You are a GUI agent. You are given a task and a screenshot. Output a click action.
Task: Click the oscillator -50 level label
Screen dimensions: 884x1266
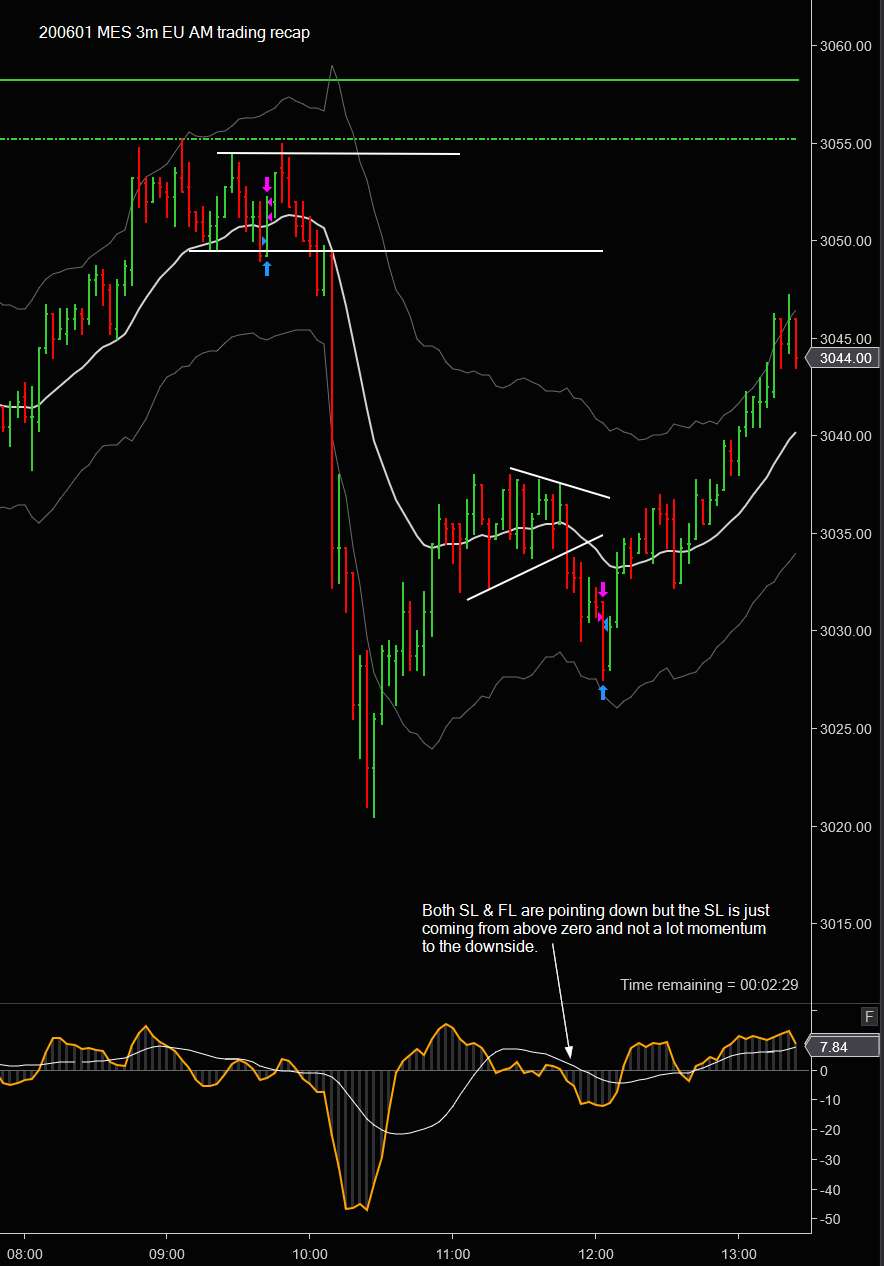click(830, 1220)
